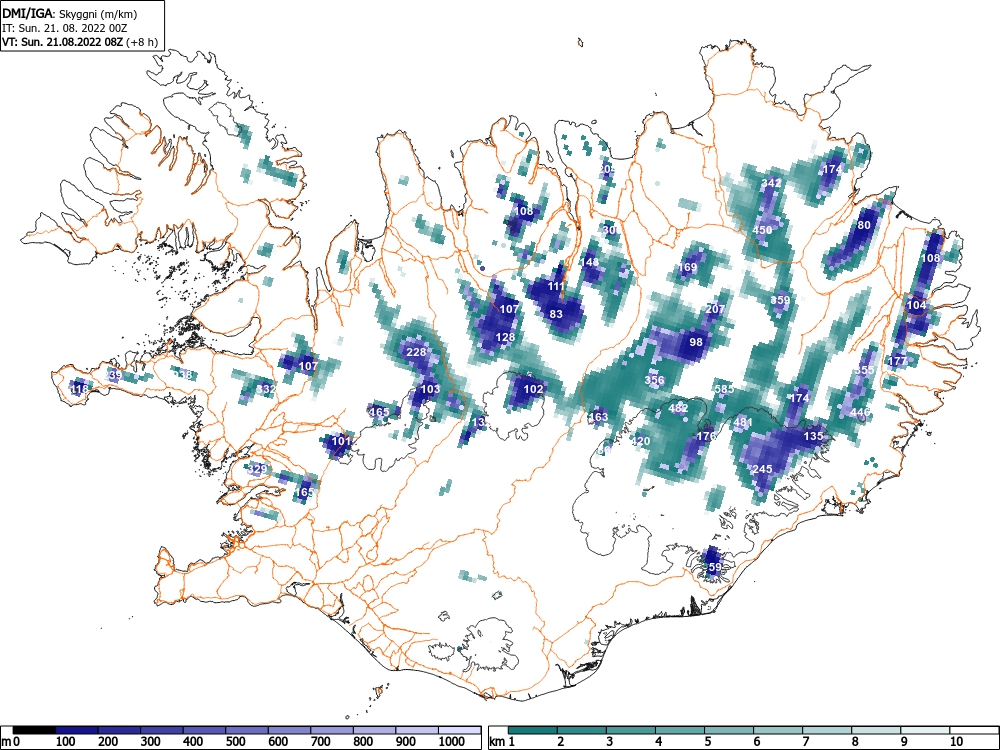Click the visibility value '207' on the map

tap(715, 309)
